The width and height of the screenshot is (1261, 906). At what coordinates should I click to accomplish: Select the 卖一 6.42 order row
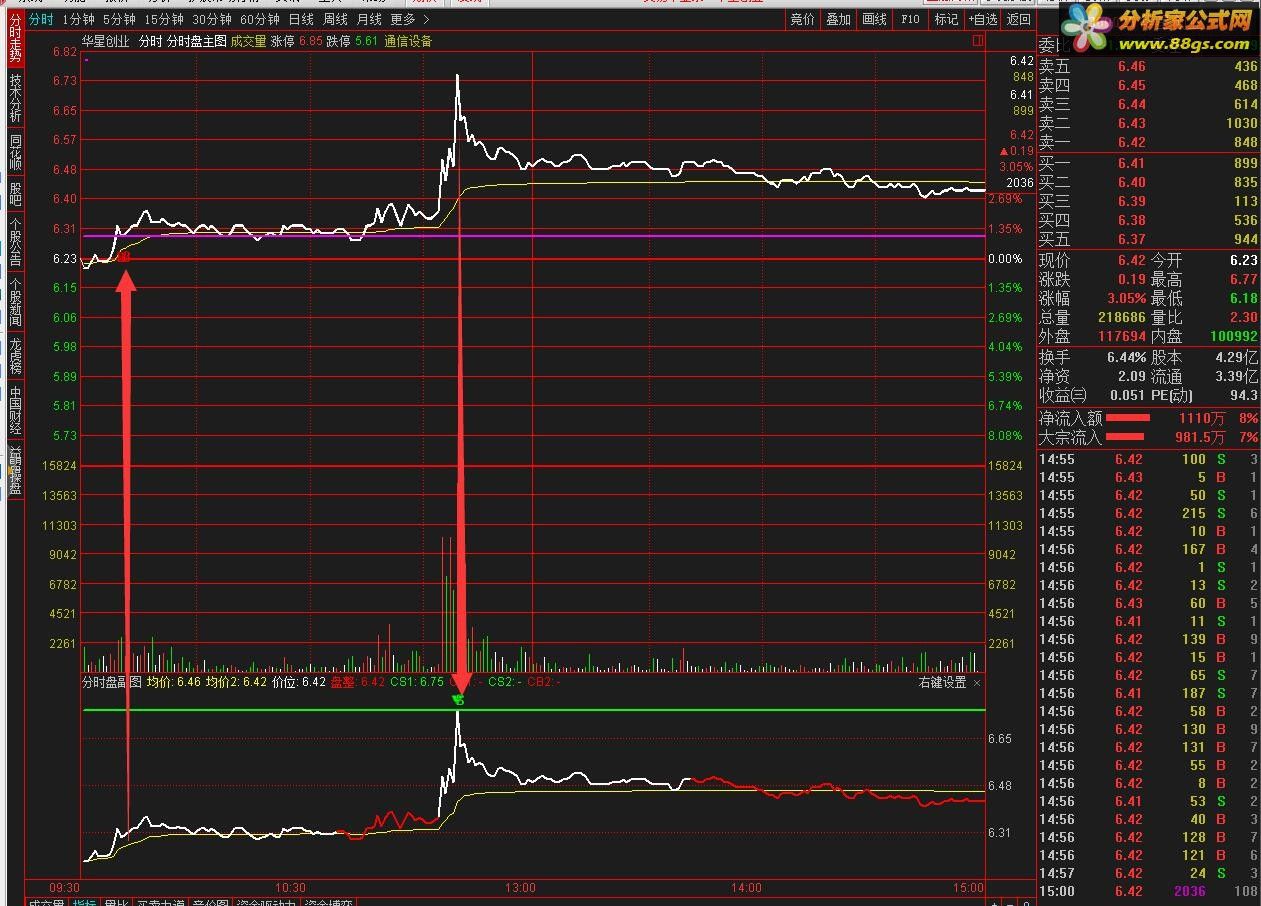(1149, 142)
